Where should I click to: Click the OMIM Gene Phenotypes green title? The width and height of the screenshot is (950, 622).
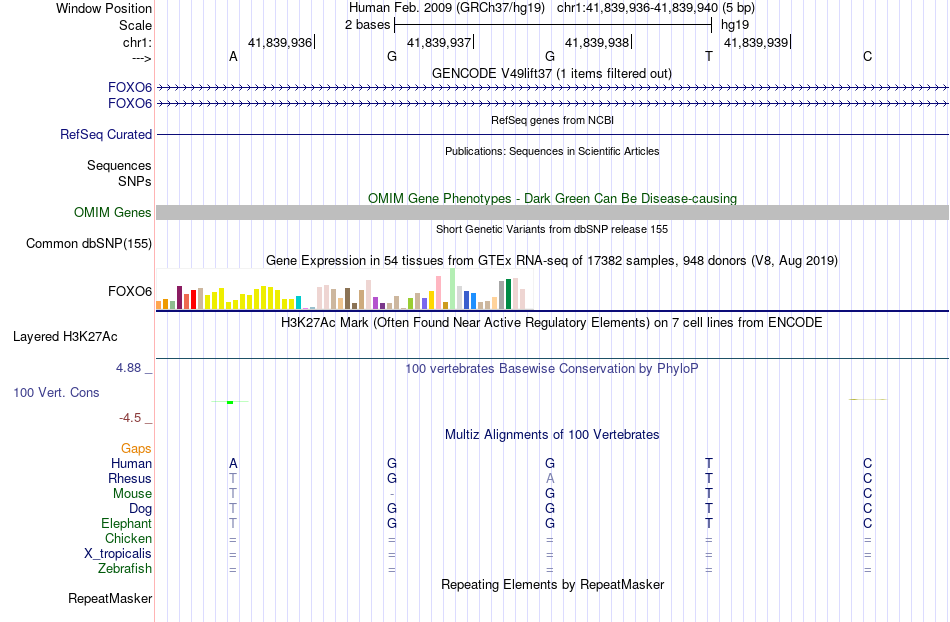(552, 199)
